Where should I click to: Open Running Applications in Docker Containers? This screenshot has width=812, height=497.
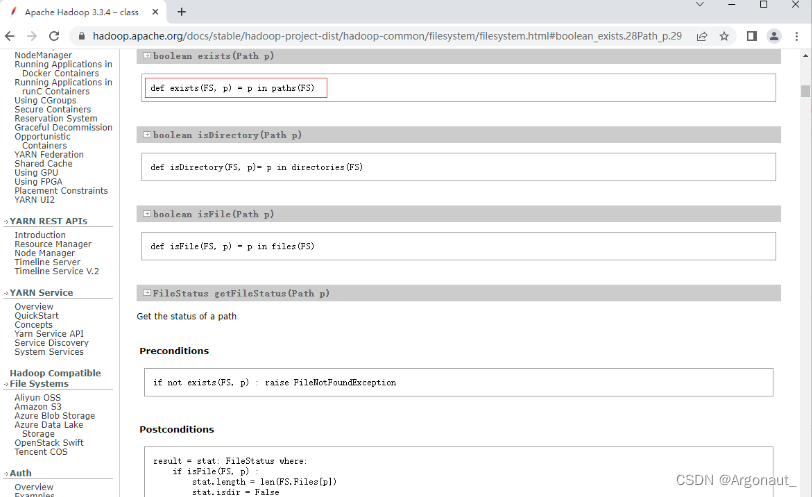tap(63, 68)
